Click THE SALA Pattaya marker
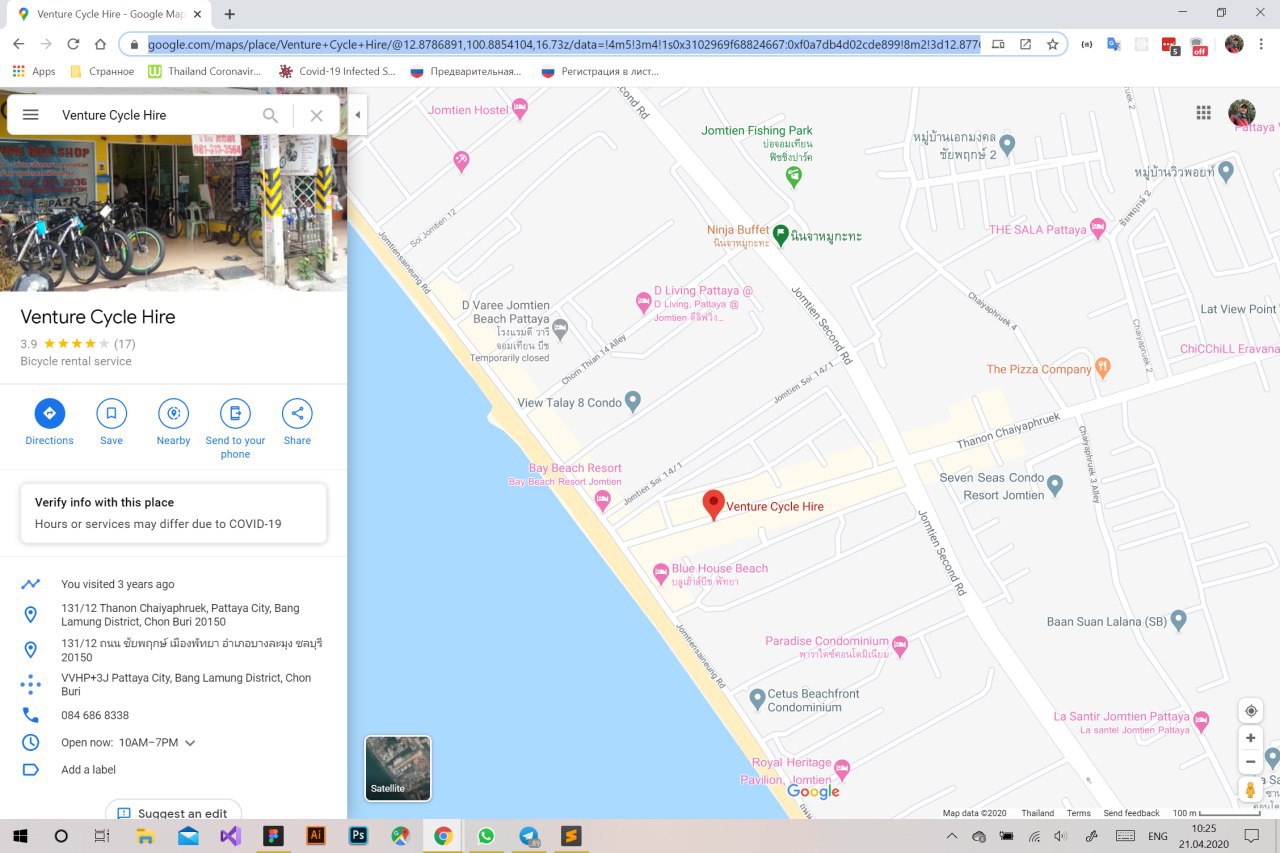 [1097, 228]
